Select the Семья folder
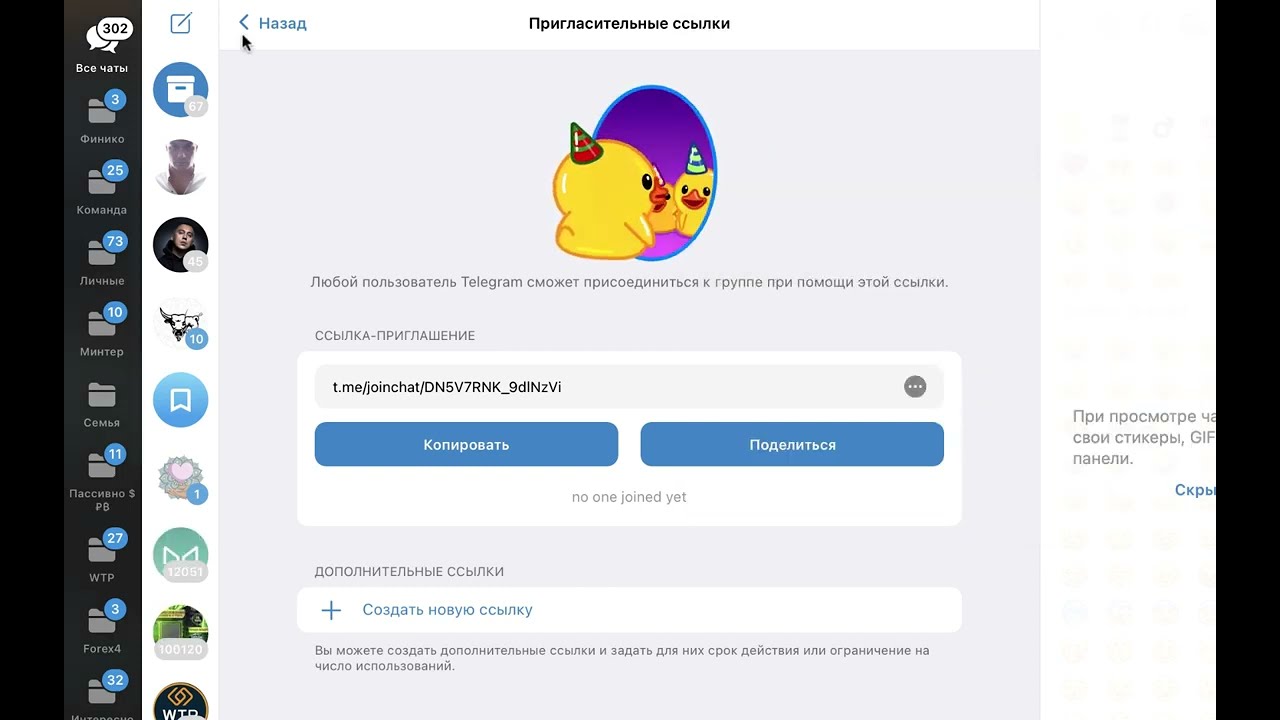Screen dimensions: 1280x720 tap(102, 402)
